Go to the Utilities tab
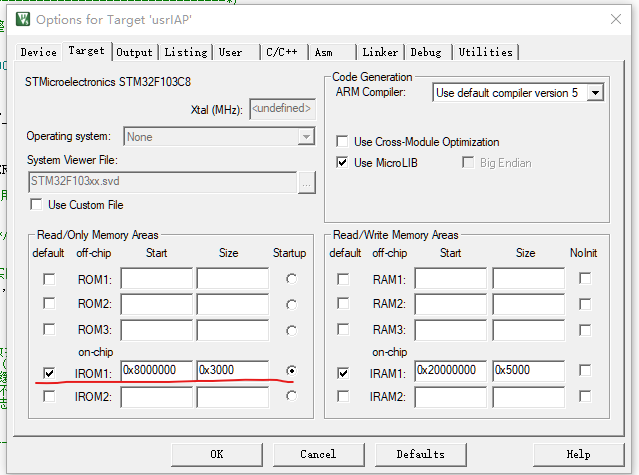The image size is (639, 475). point(485,52)
